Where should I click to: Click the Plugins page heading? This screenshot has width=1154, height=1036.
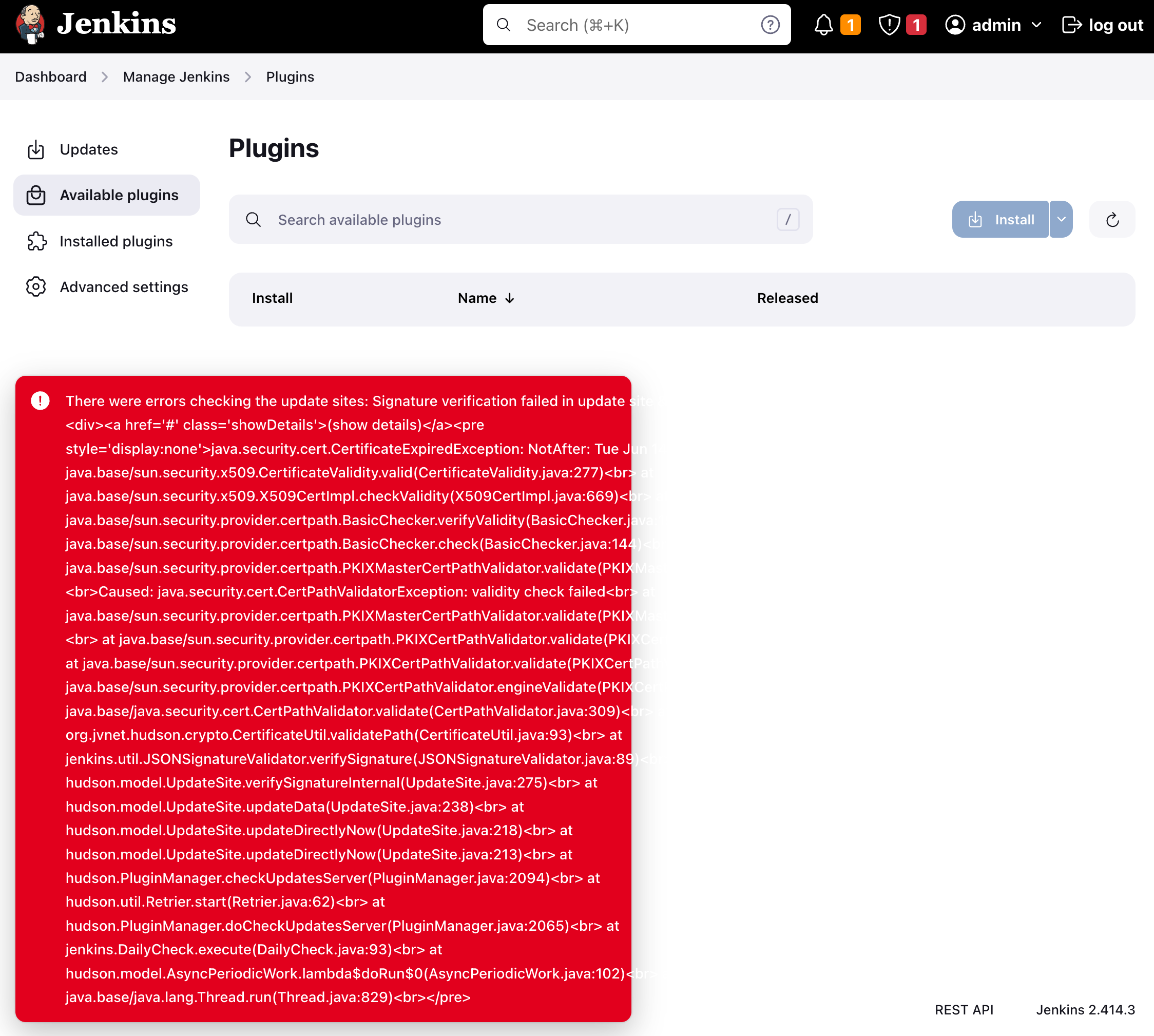click(274, 148)
